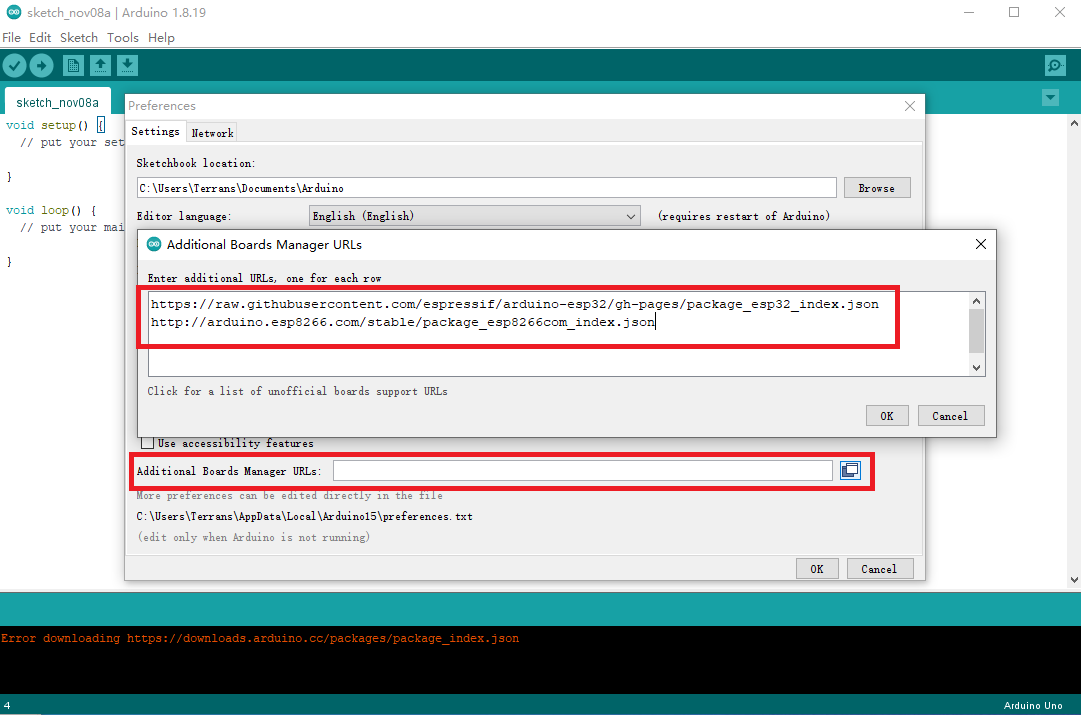Image resolution: width=1081 pixels, height=715 pixels.
Task: Click the Open sketch up-arrow icon
Action: (x=101, y=66)
